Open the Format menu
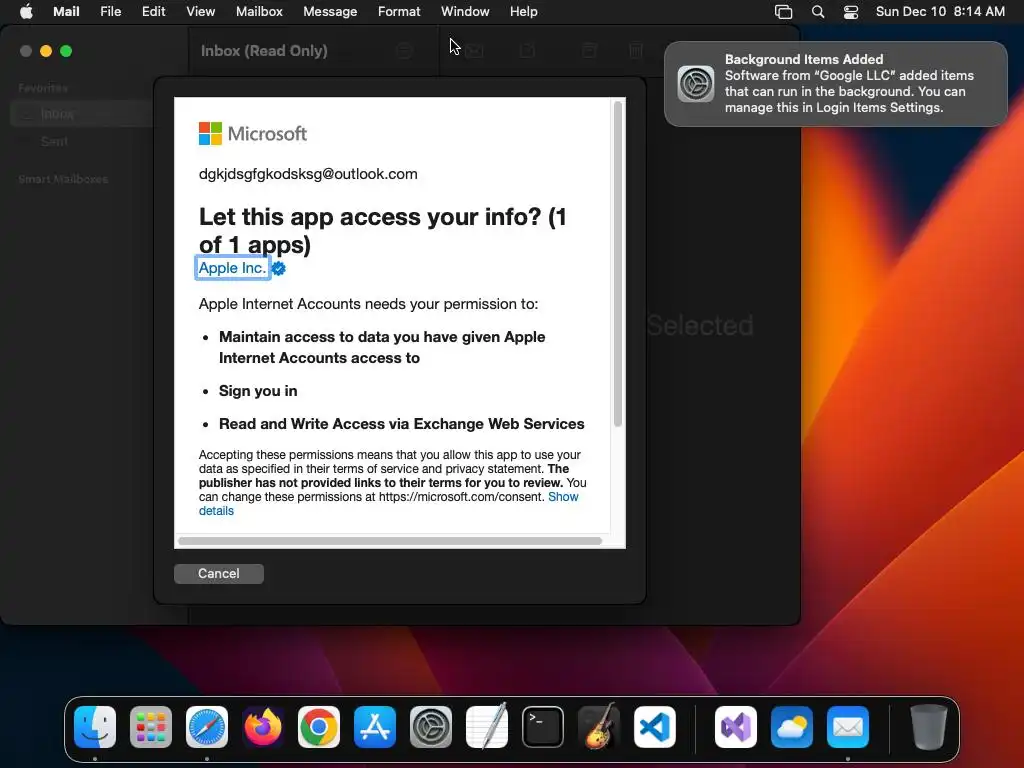This screenshot has height=768, width=1024. coord(399,12)
